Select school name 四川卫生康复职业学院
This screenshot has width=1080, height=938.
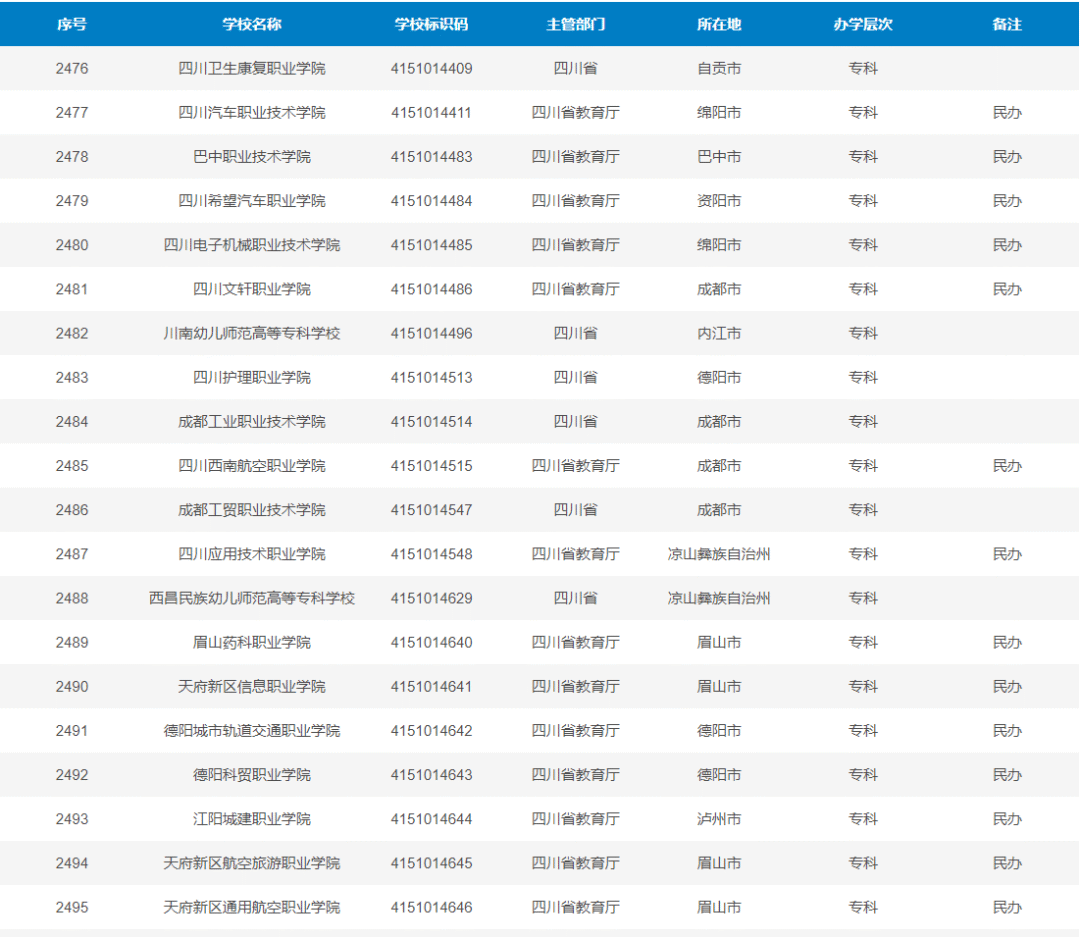click(251, 69)
